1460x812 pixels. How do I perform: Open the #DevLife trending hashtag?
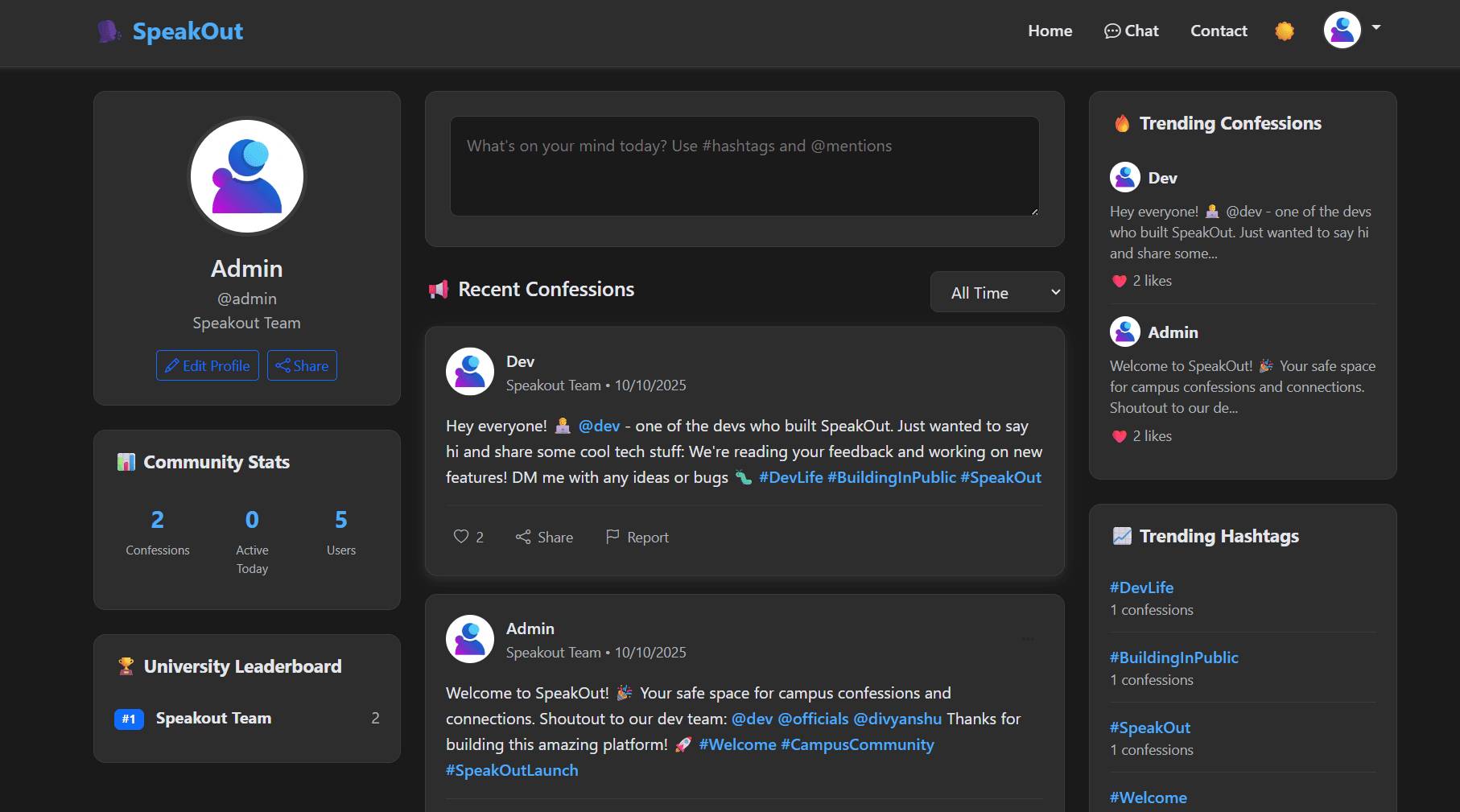point(1141,587)
